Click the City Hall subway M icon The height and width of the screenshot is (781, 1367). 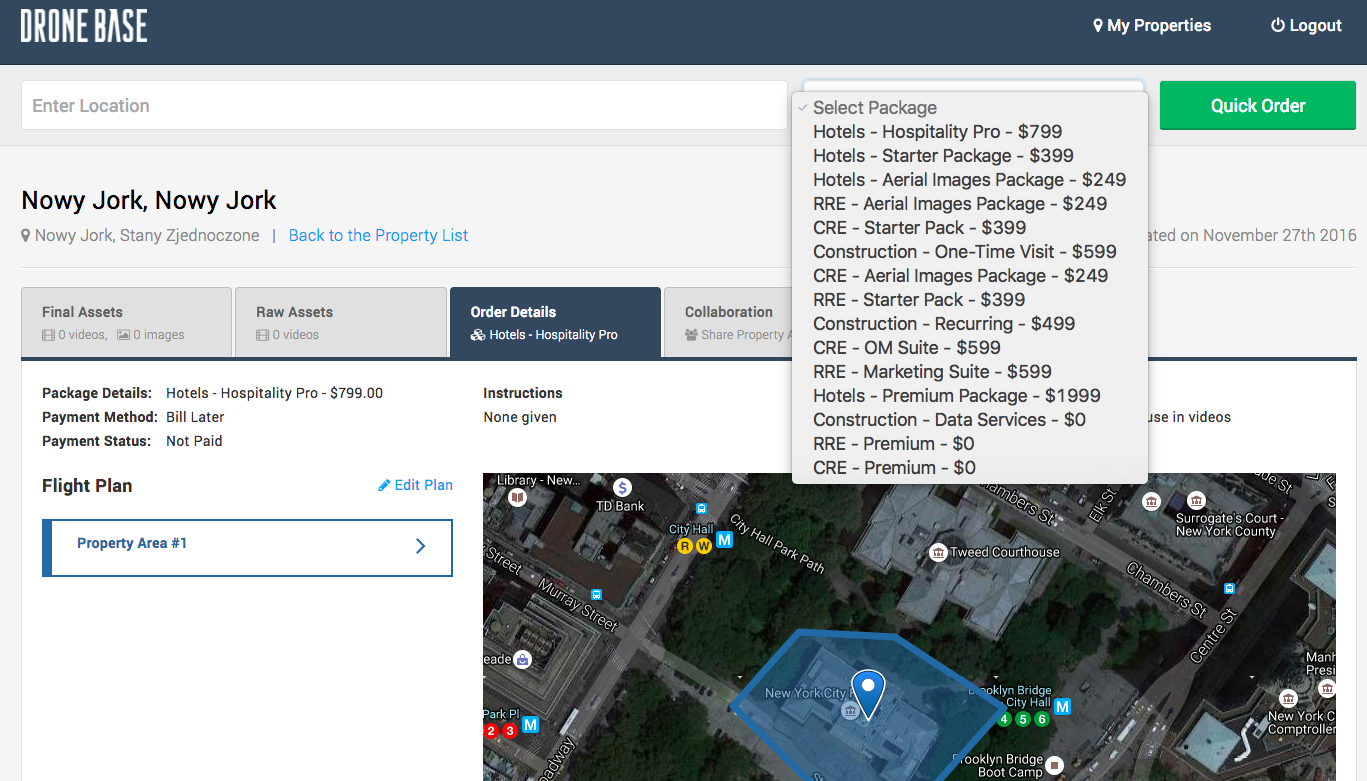pyautogui.click(x=725, y=539)
